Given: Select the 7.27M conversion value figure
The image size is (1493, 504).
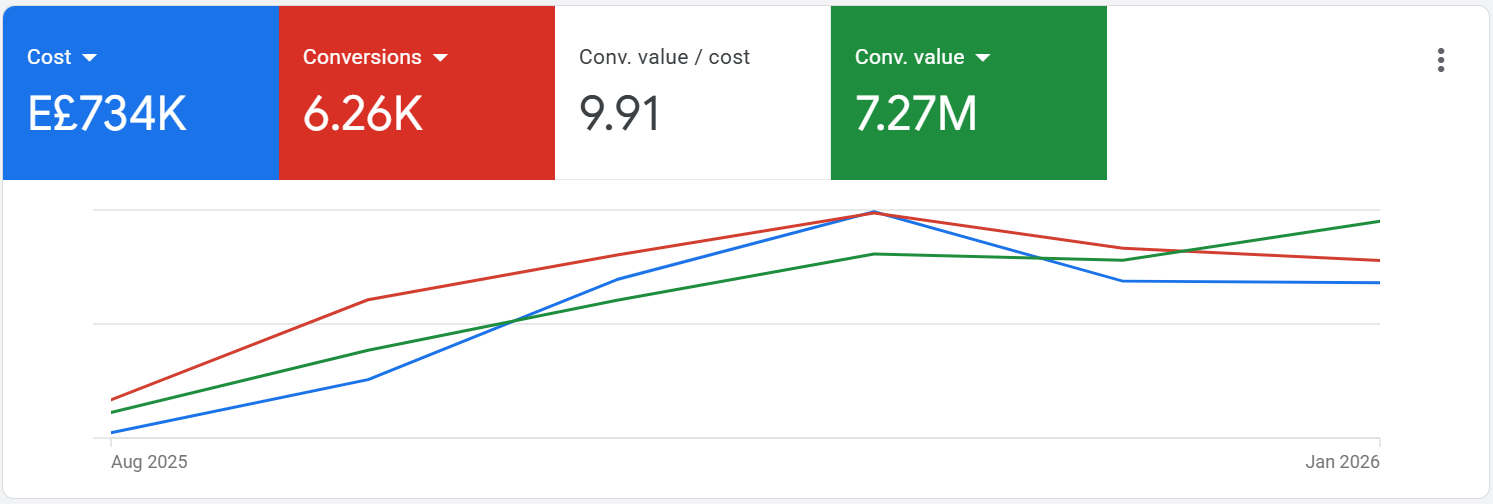Looking at the screenshot, I should click(916, 115).
